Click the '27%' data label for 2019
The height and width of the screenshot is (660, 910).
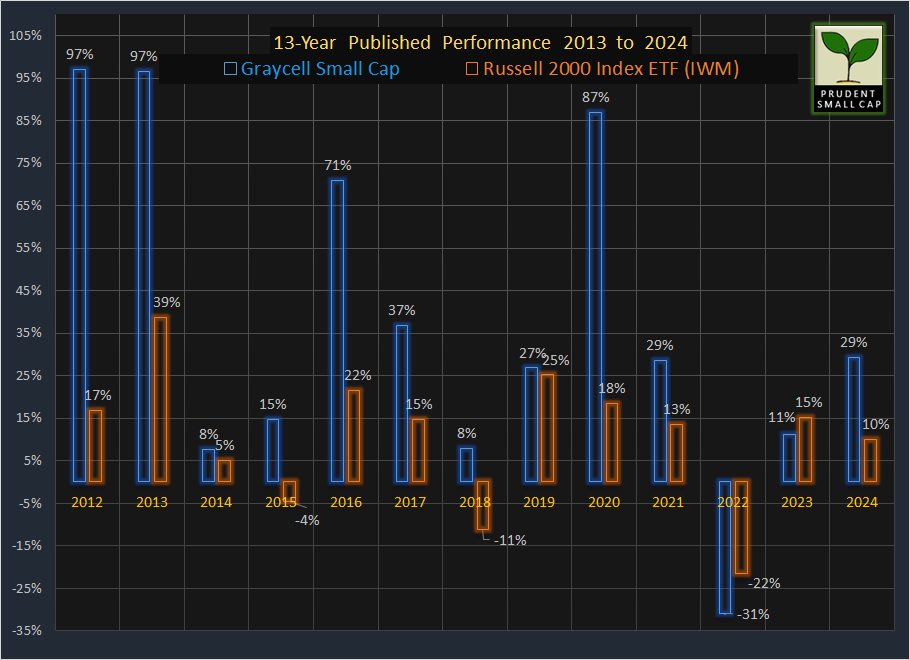coord(532,354)
